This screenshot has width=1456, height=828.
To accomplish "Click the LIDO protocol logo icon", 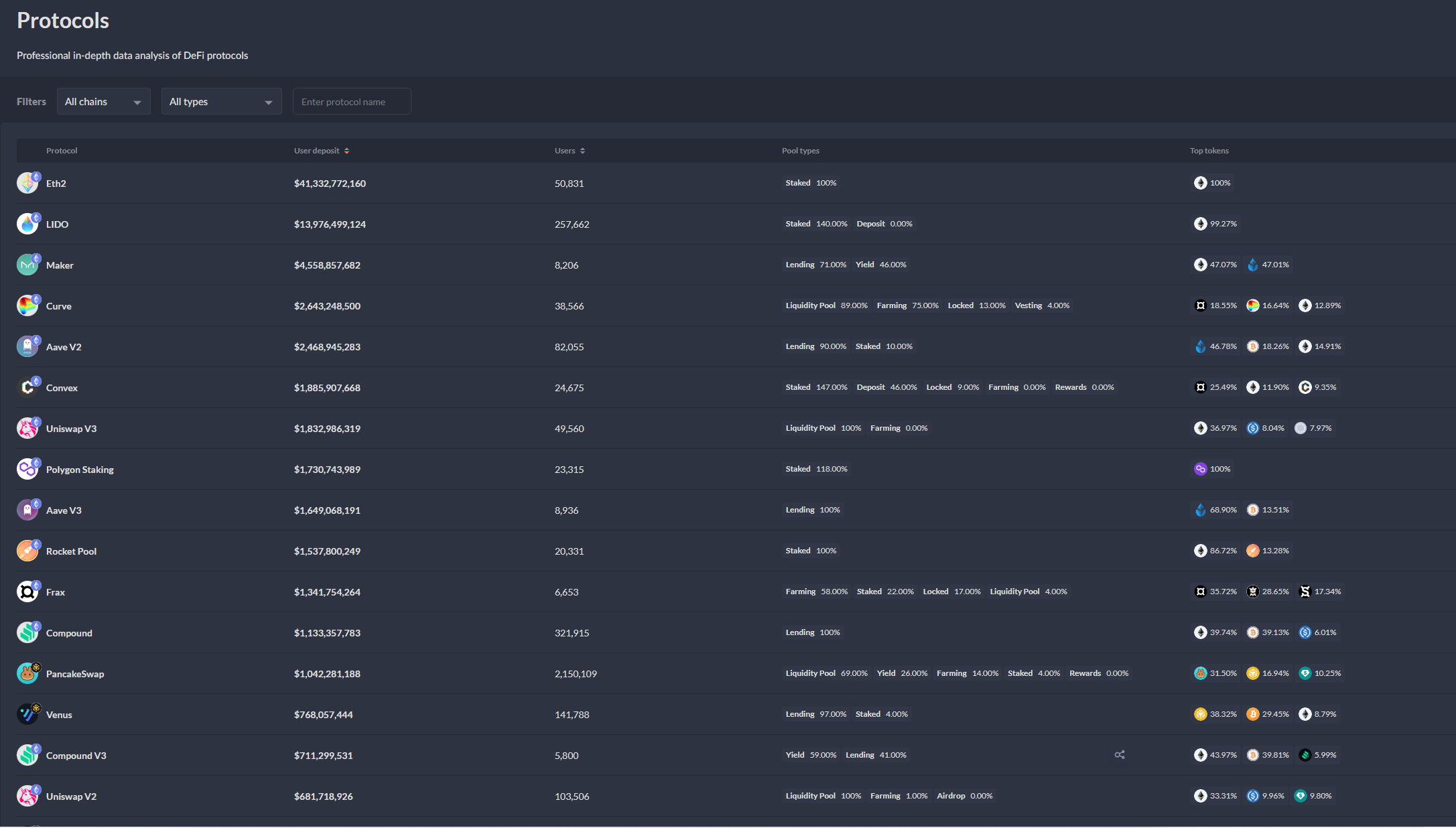I will [x=27, y=224].
